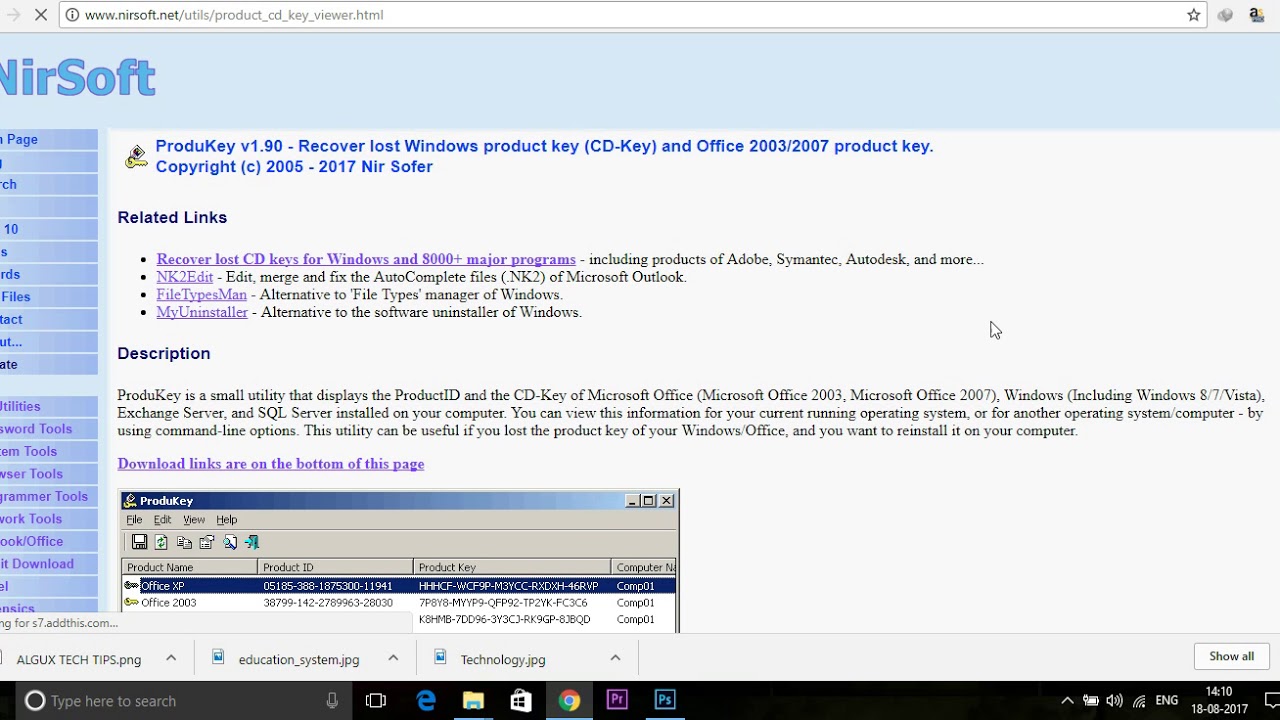Open the Action Center notification icon

click(1271, 701)
